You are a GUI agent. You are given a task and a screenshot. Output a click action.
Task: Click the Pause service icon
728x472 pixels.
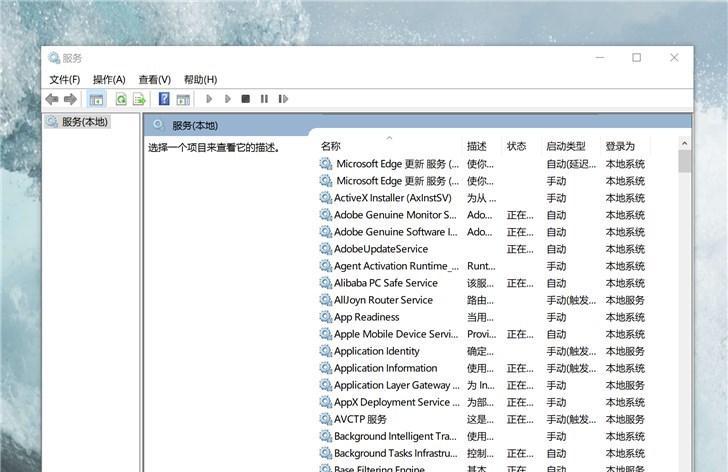(x=264, y=99)
